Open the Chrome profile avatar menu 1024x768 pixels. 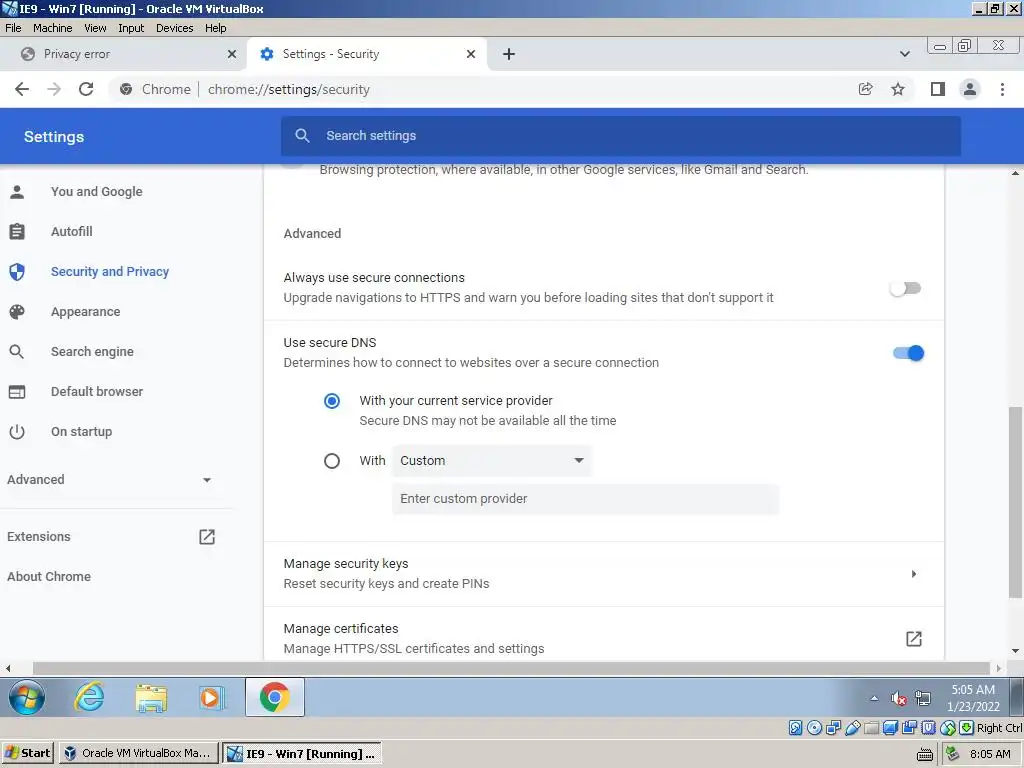click(970, 89)
